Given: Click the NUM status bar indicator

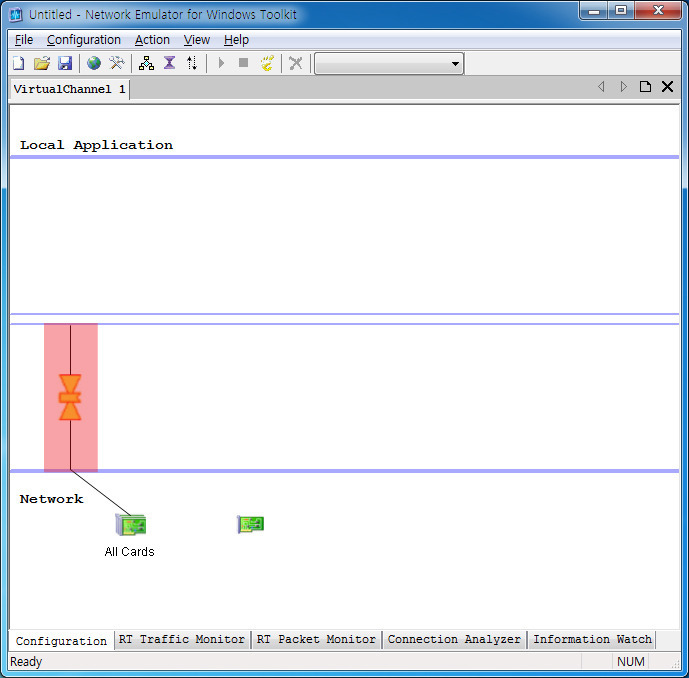Looking at the screenshot, I should click(631, 661).
